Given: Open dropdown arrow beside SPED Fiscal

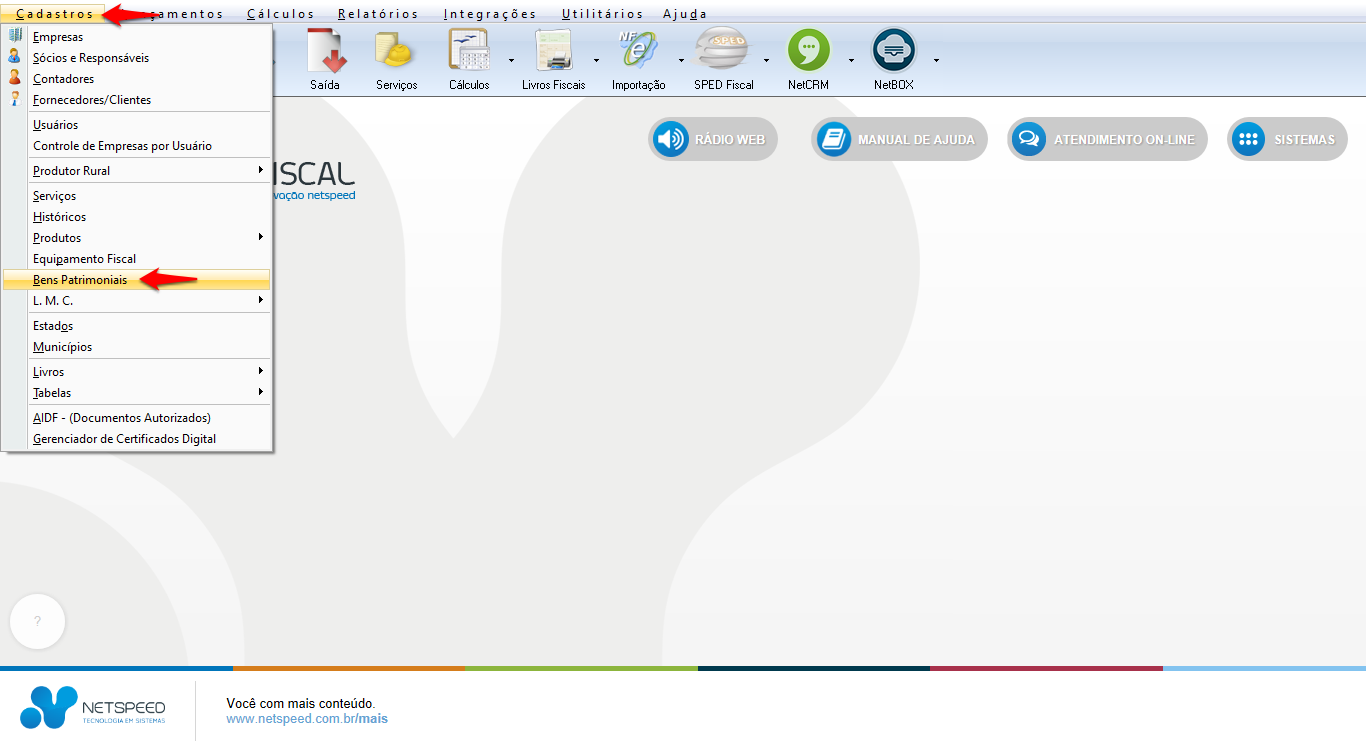Looking at the screenshot, I should tap(766, 60).
